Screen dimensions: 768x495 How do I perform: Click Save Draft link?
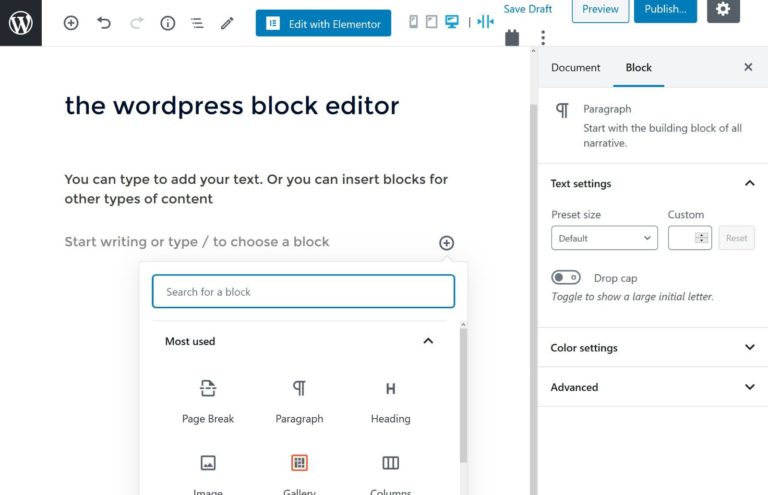(x=528, y=9)
